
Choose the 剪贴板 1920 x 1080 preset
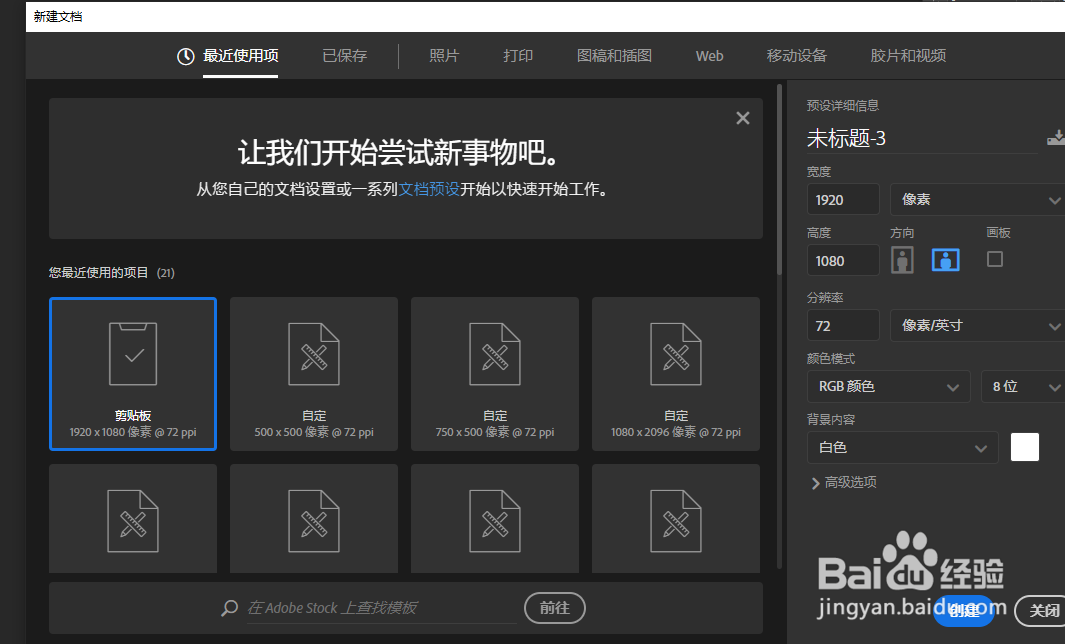click(133, 374)
